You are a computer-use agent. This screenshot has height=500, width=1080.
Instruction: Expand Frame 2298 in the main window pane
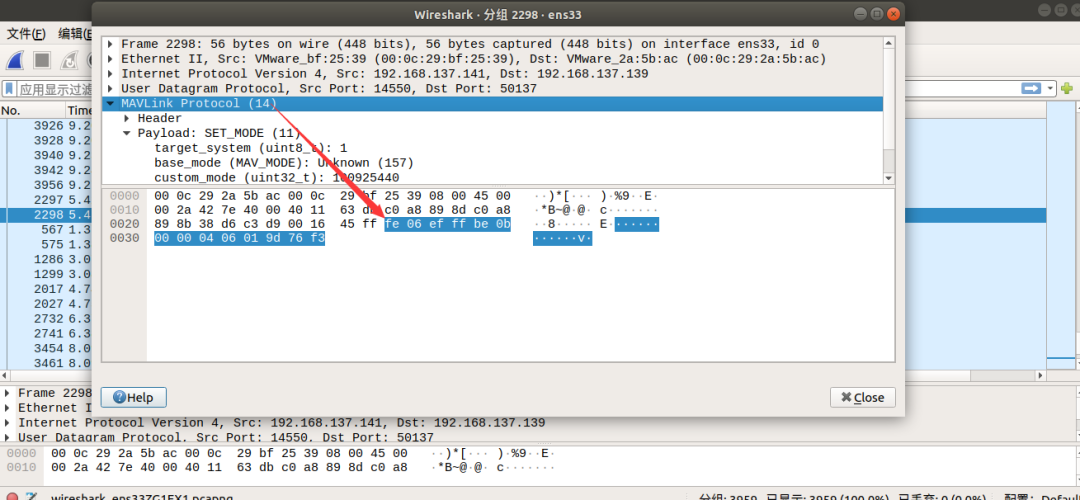[7, 393]
